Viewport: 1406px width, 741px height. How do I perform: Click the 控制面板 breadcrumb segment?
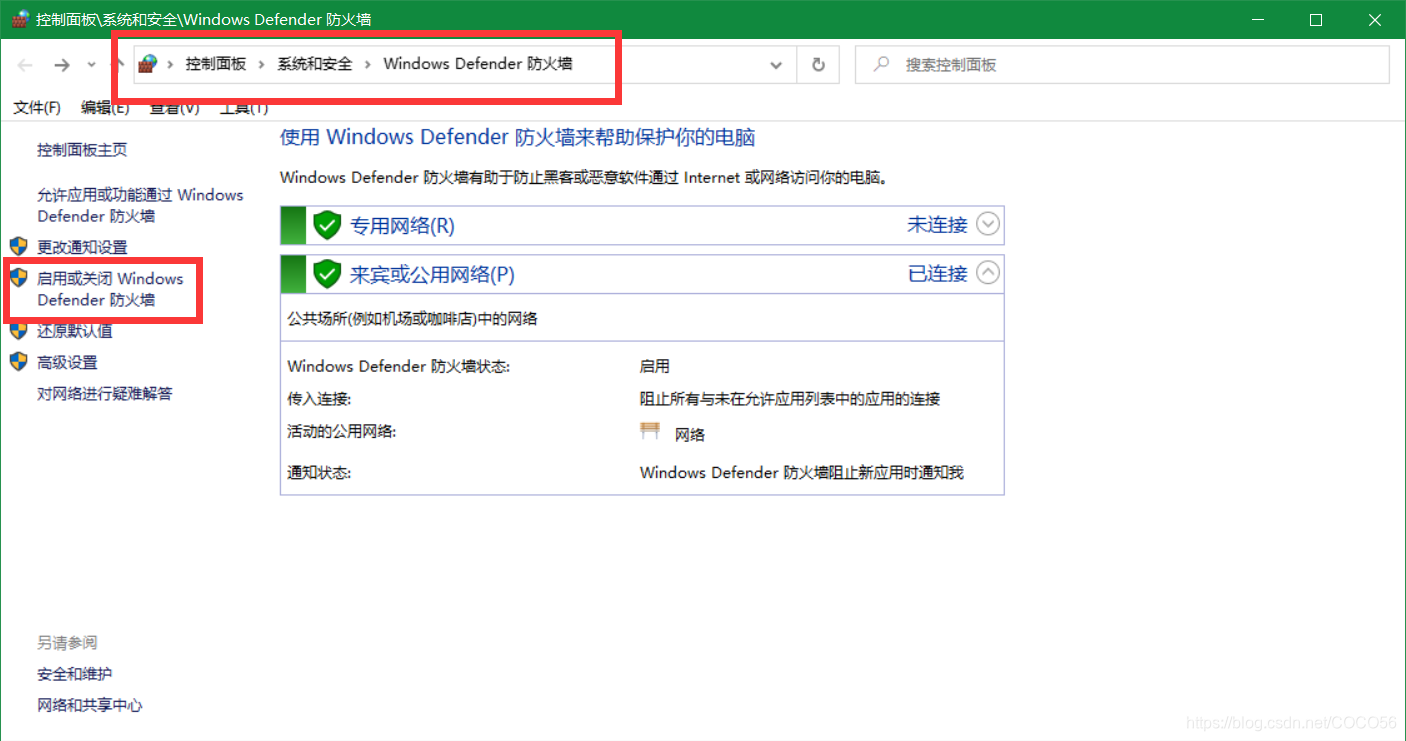(x=215, y=64)
